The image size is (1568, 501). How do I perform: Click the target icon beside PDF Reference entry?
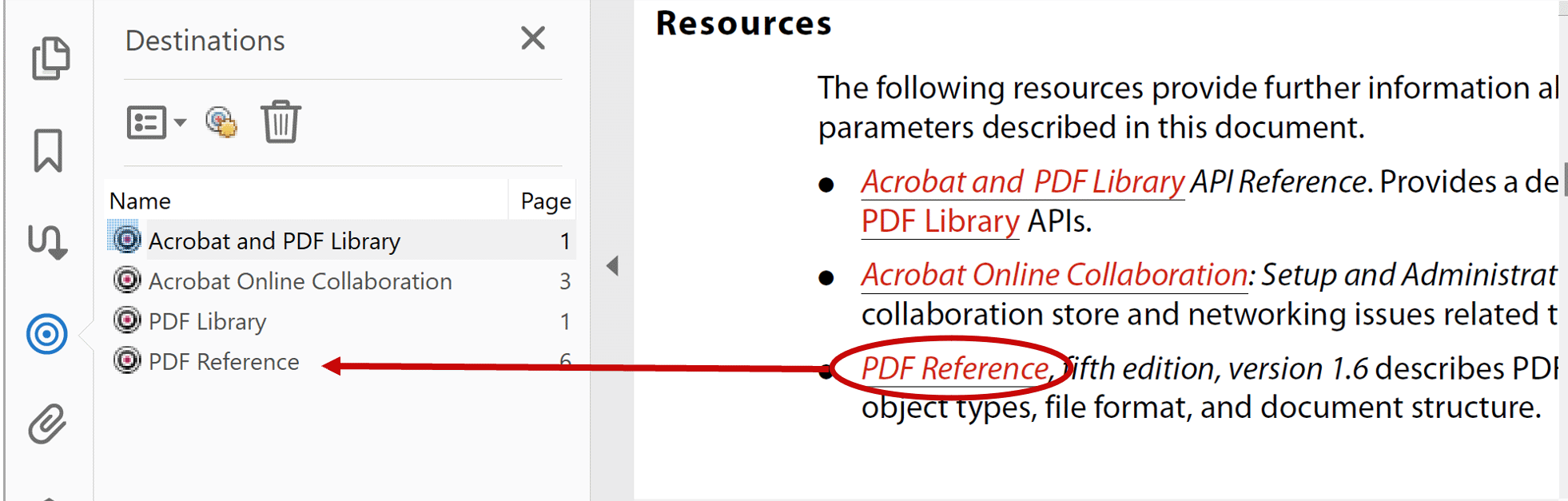(x=126, y=361)
